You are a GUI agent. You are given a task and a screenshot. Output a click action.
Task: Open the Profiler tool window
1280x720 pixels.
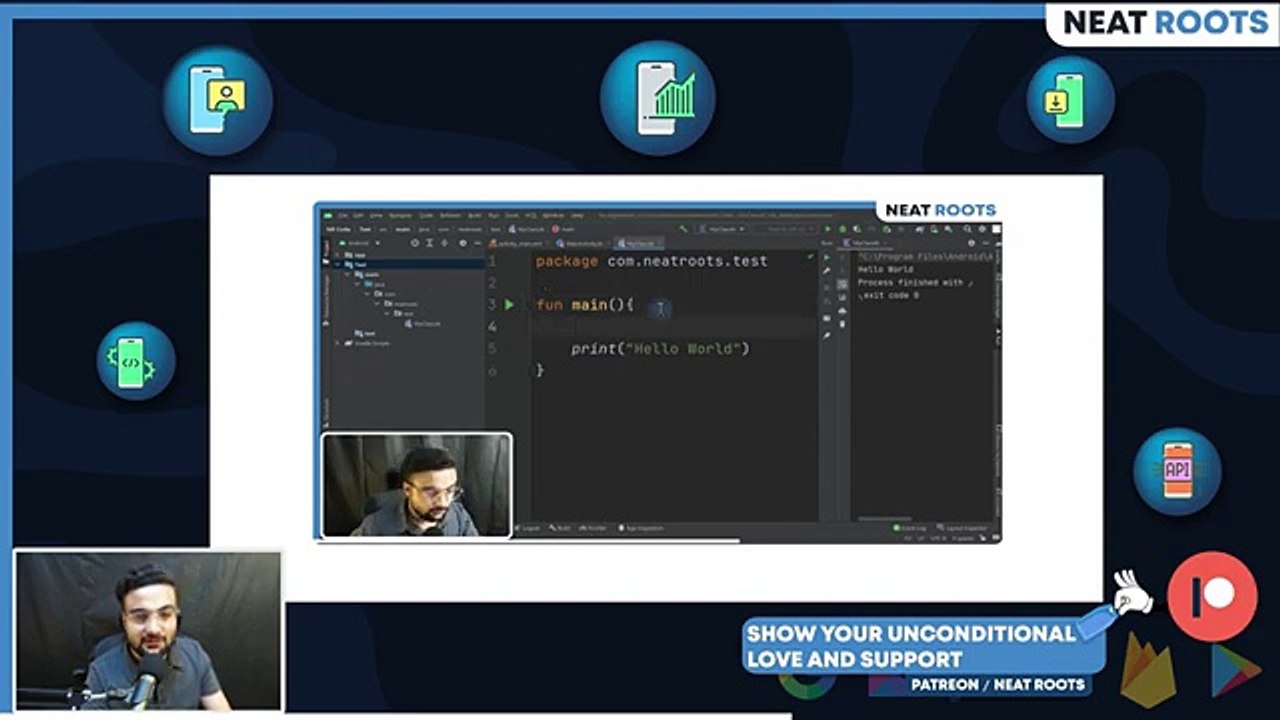594,528
